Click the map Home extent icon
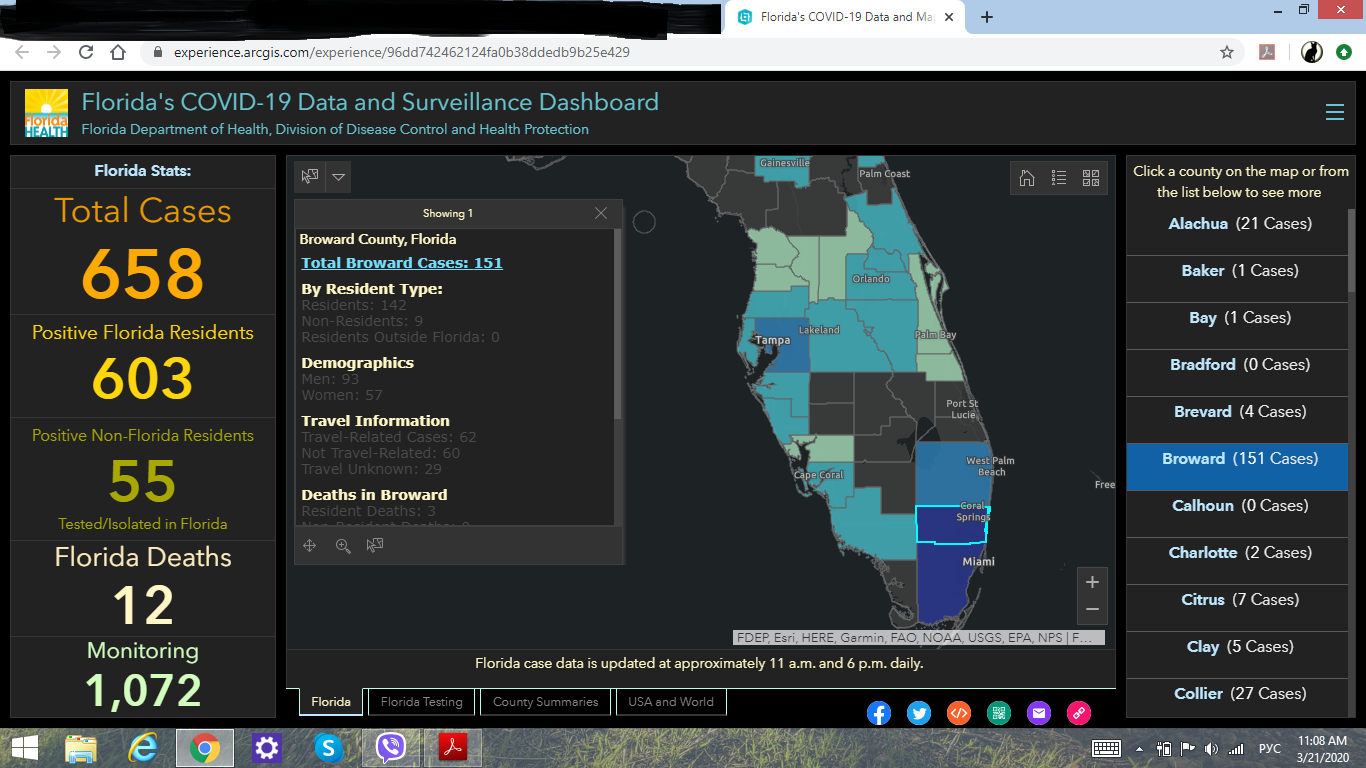 pyautogui.click(x=1027, y=178)
